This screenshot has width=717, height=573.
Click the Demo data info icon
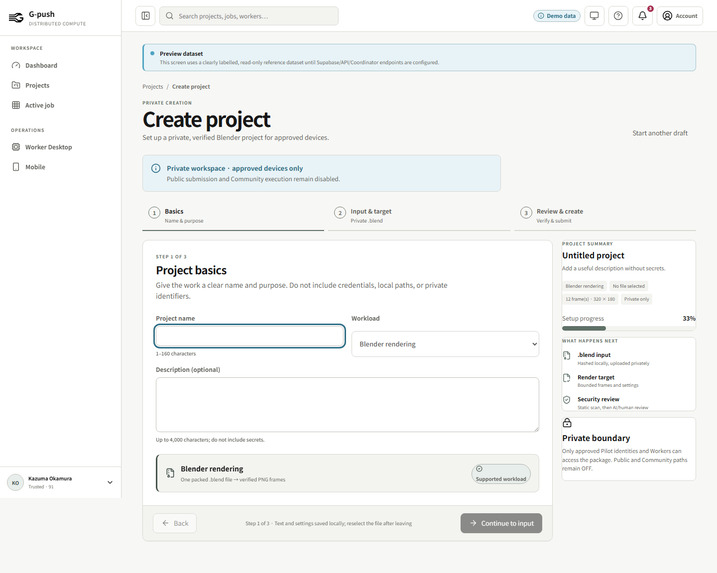click(x=541, y=16)
